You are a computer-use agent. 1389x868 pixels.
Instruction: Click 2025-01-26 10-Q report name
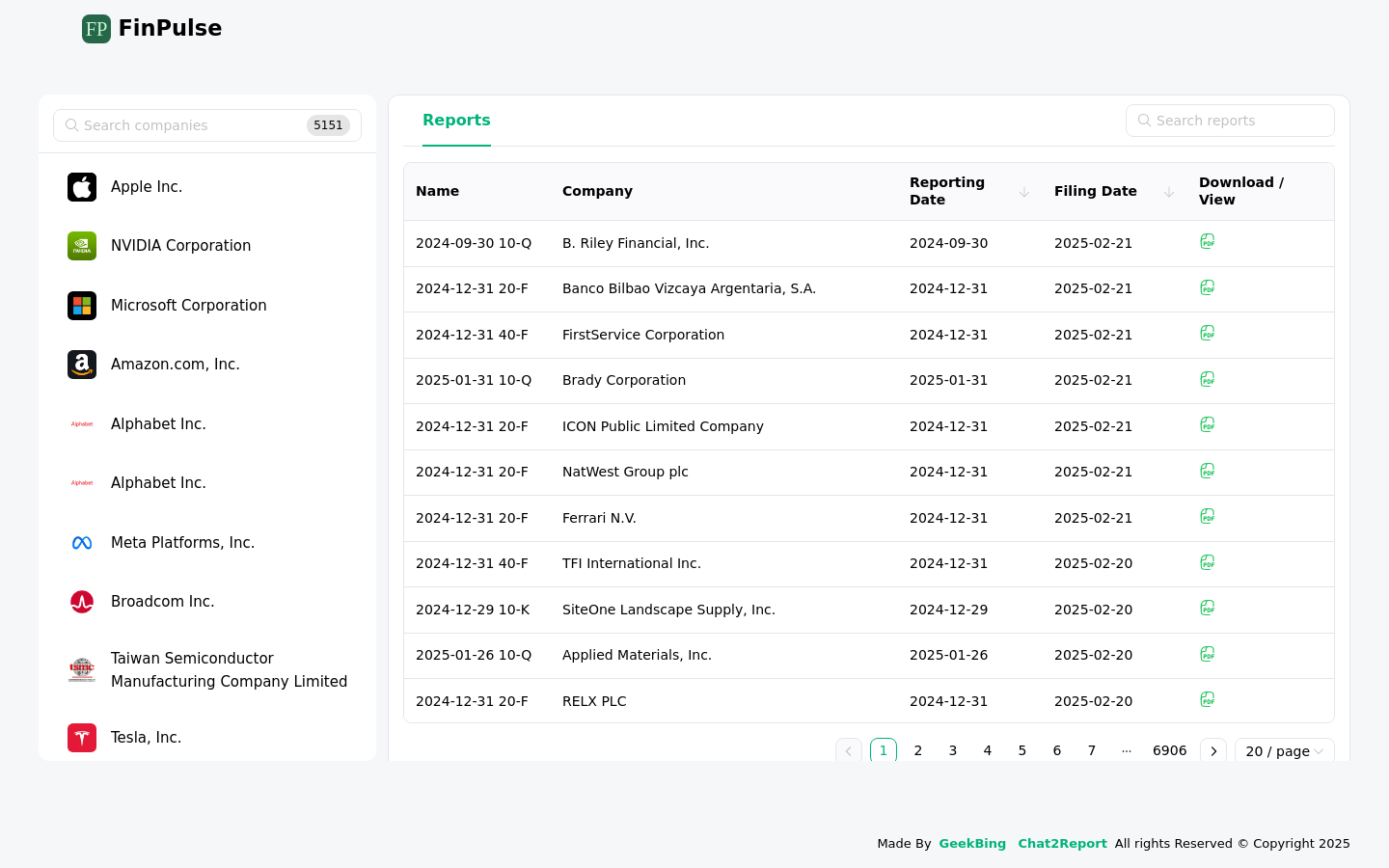click(x=474, y=655)
